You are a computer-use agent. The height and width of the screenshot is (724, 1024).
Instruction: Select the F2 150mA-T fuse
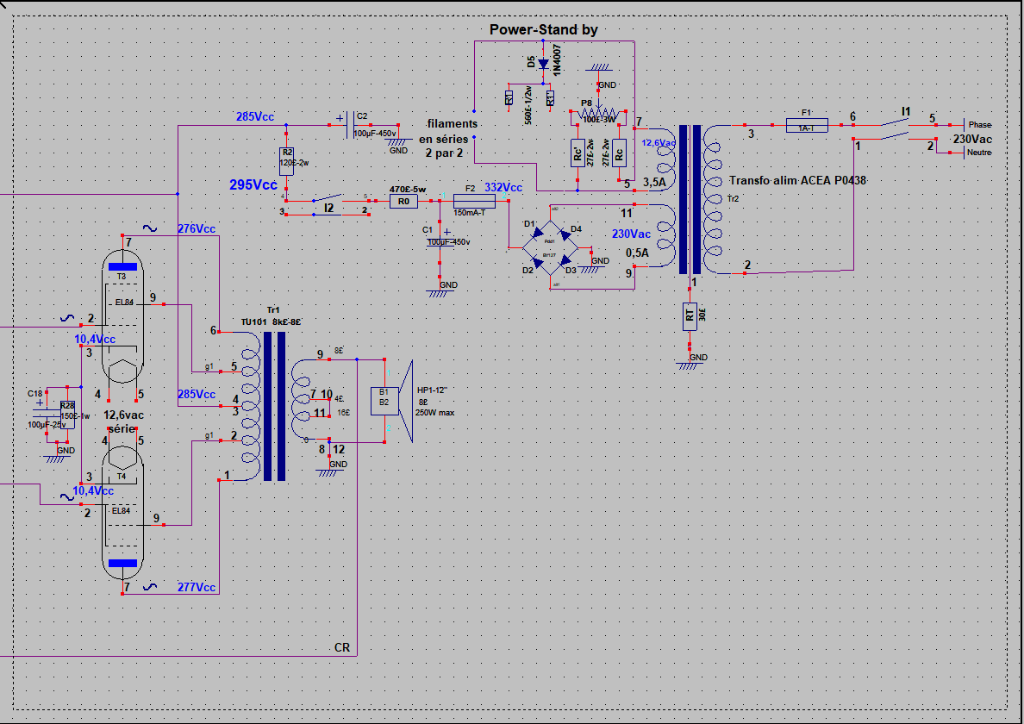coord(471,201)
